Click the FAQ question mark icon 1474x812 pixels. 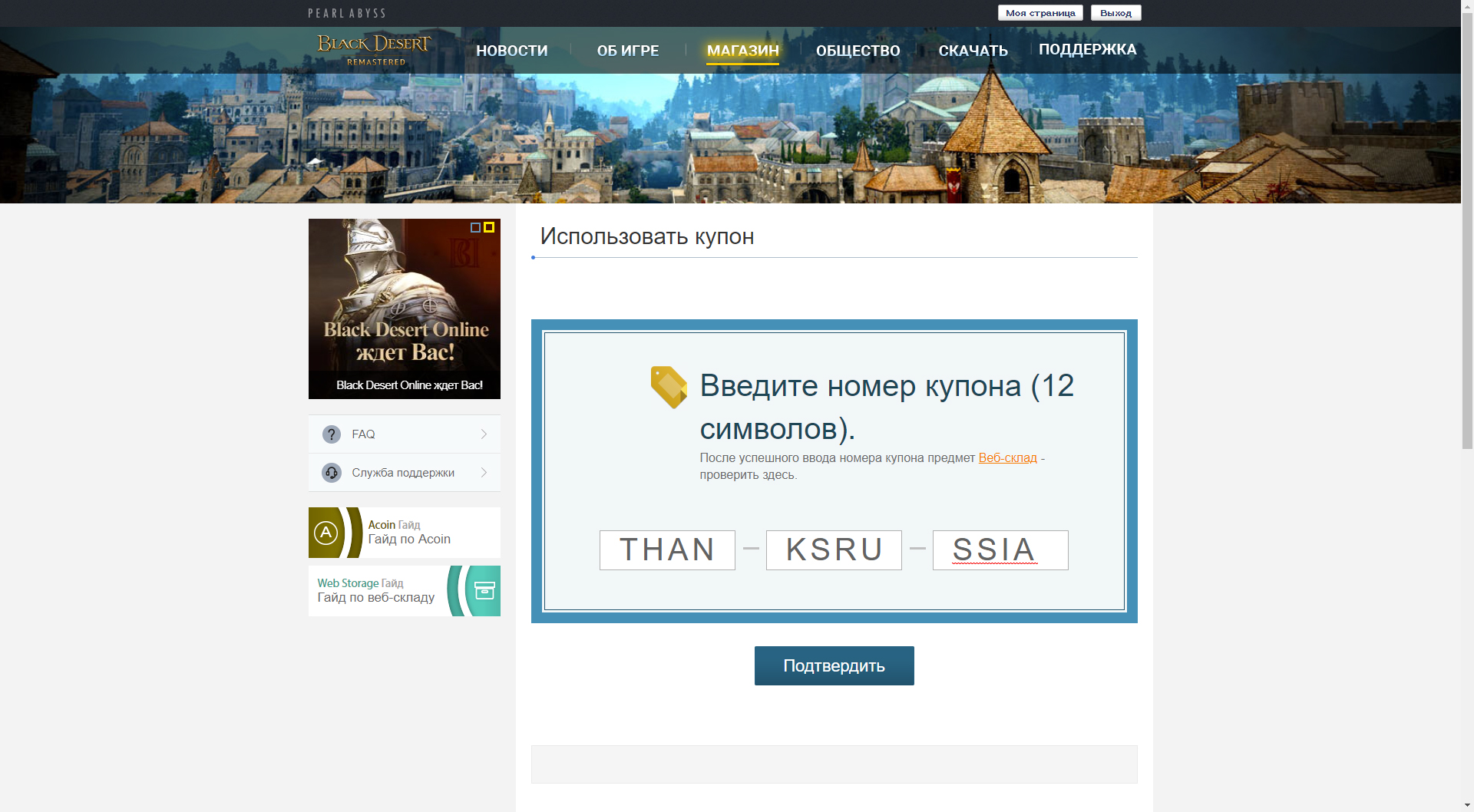click(332, 434)
